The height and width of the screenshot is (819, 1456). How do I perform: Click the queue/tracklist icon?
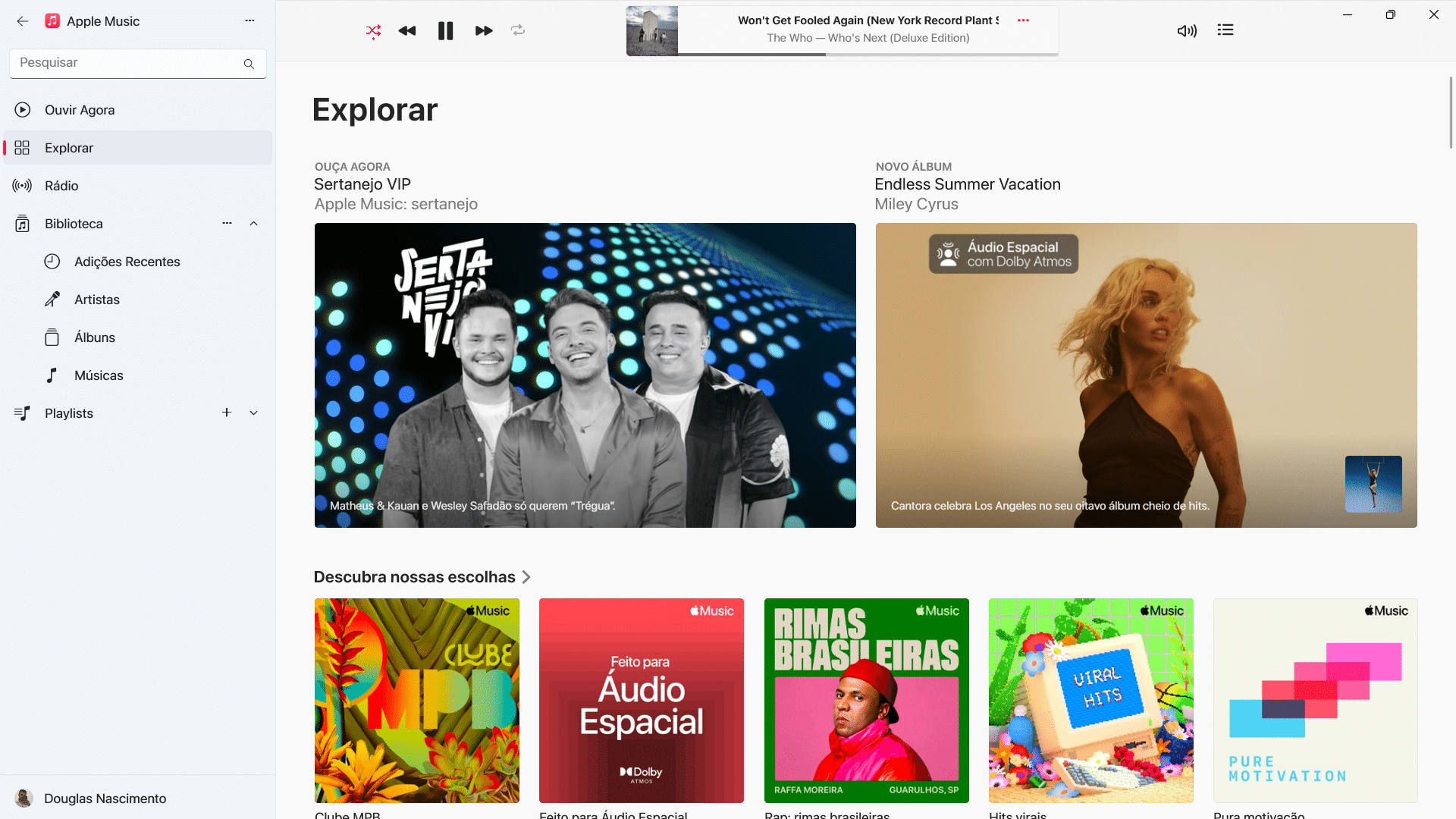tap(1225, 30)
